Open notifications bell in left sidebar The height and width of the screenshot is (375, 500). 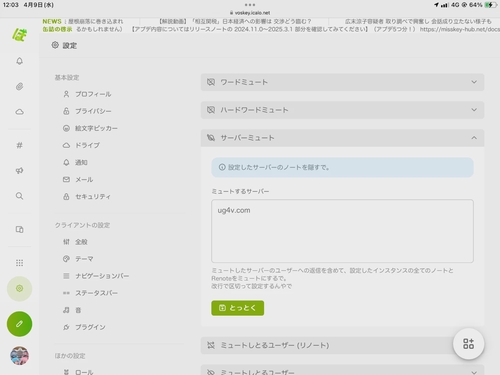click(19, 61)
